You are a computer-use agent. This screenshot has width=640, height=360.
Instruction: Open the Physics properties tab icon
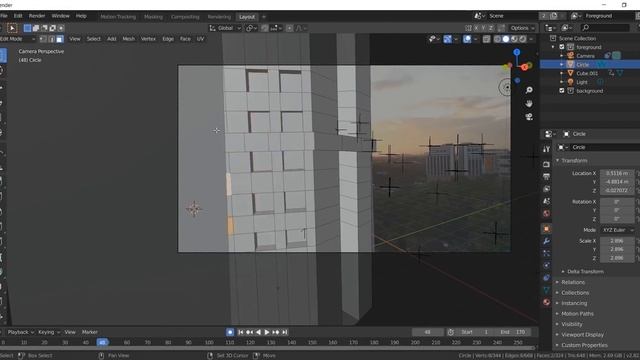546,266
